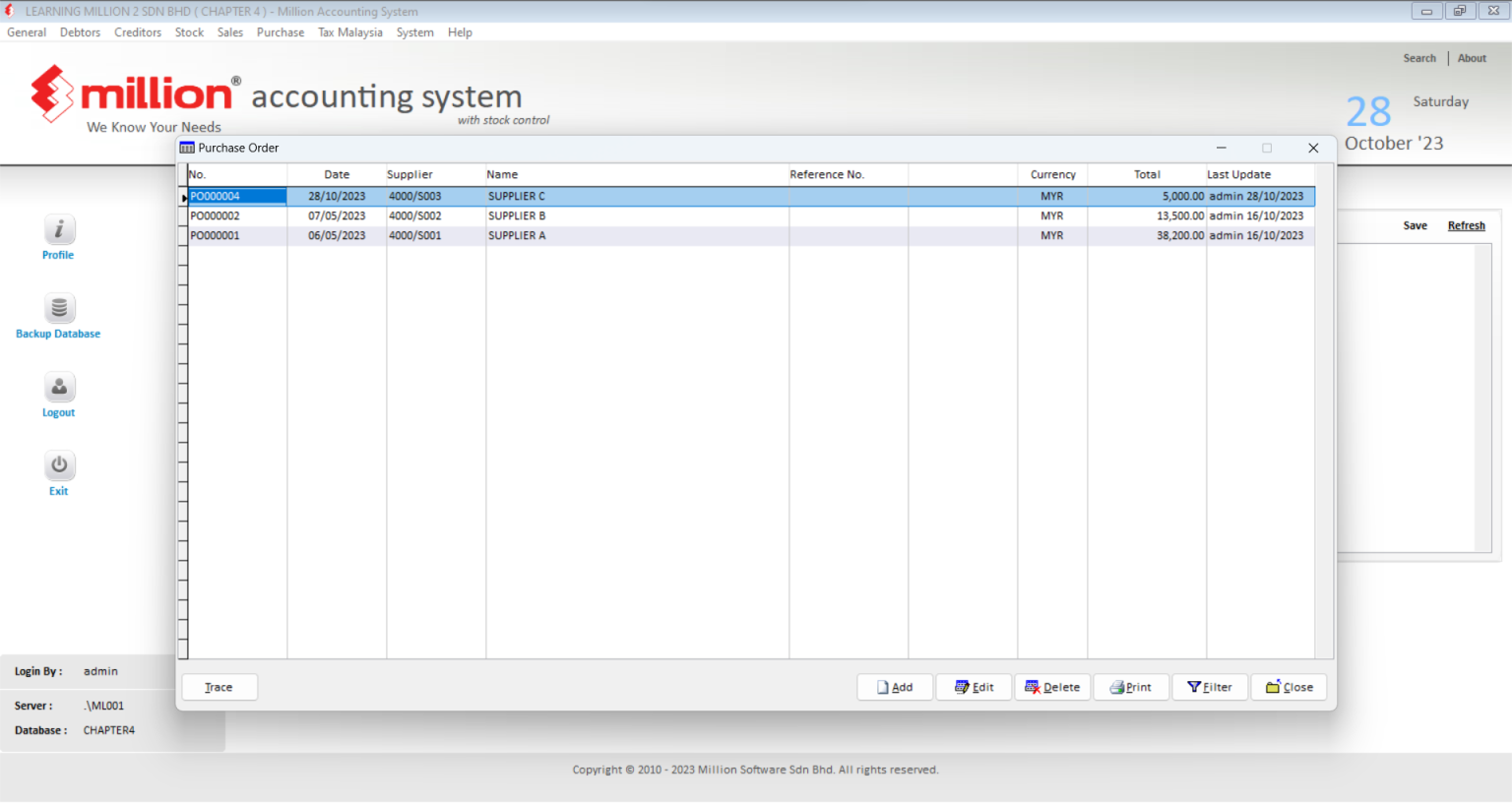
Task: Open the Profile icon in sidebar
Action: [59, 229]
